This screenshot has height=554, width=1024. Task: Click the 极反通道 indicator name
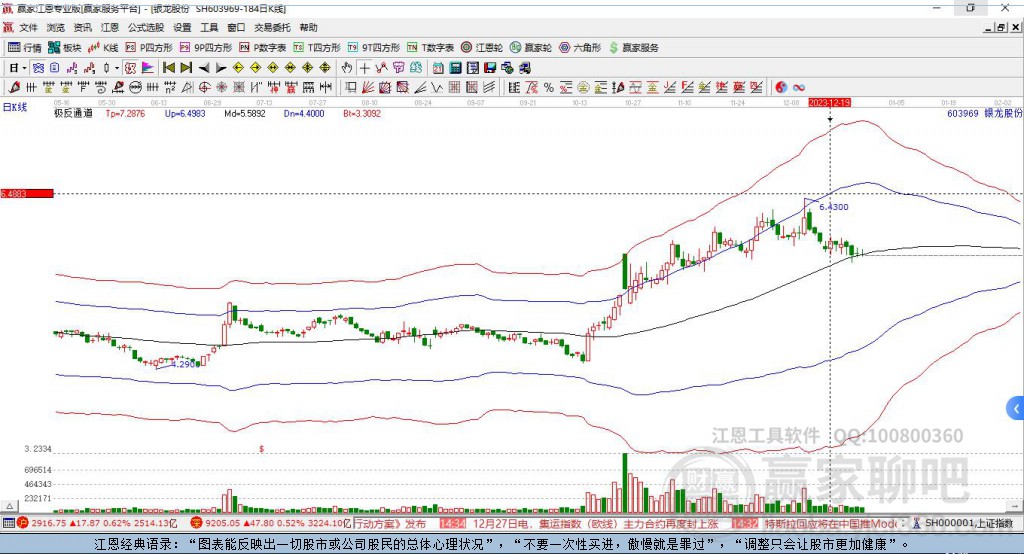(x=73, y=113)
